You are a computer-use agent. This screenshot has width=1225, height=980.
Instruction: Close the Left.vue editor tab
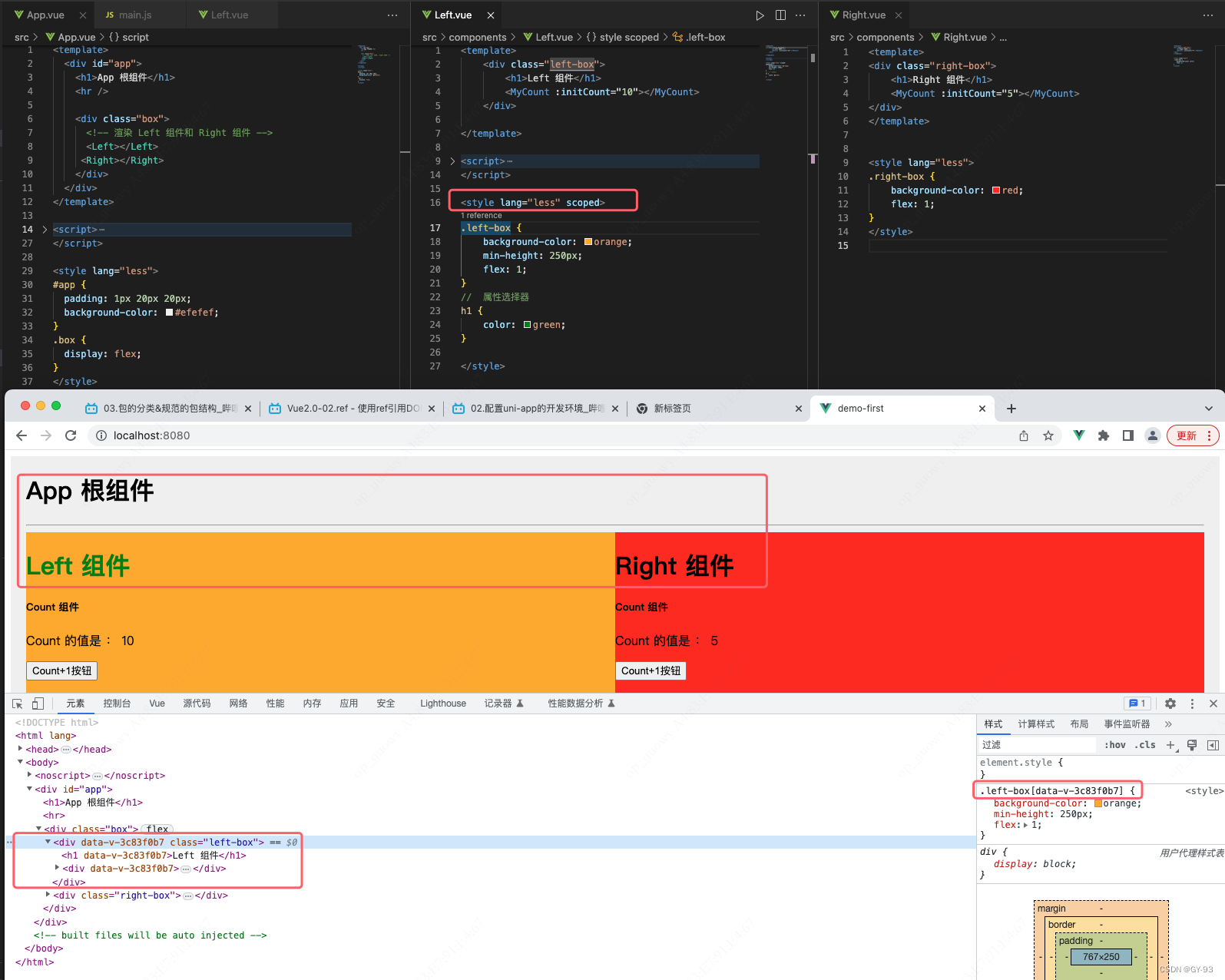click(x=491, y=15)
